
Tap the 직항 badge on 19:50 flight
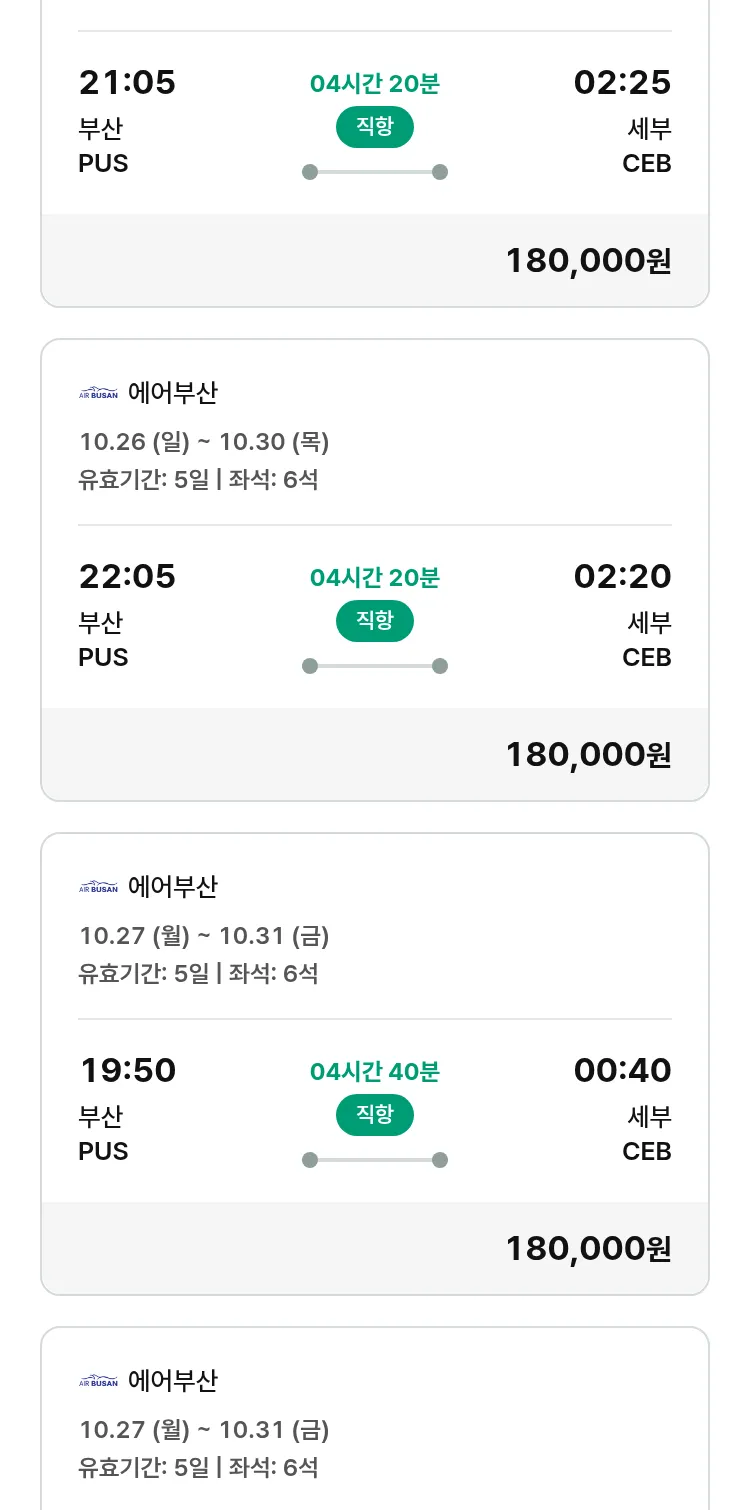374,1115
